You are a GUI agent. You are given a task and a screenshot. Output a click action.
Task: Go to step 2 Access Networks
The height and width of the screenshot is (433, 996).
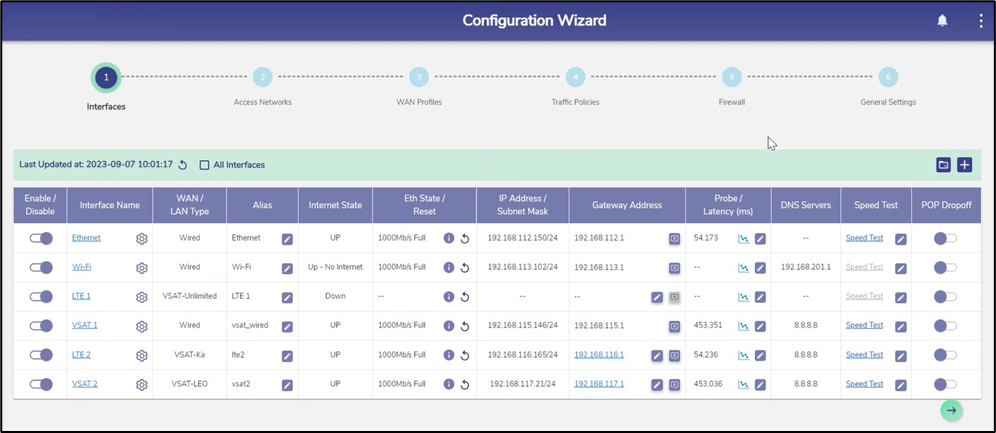point(262,77)
